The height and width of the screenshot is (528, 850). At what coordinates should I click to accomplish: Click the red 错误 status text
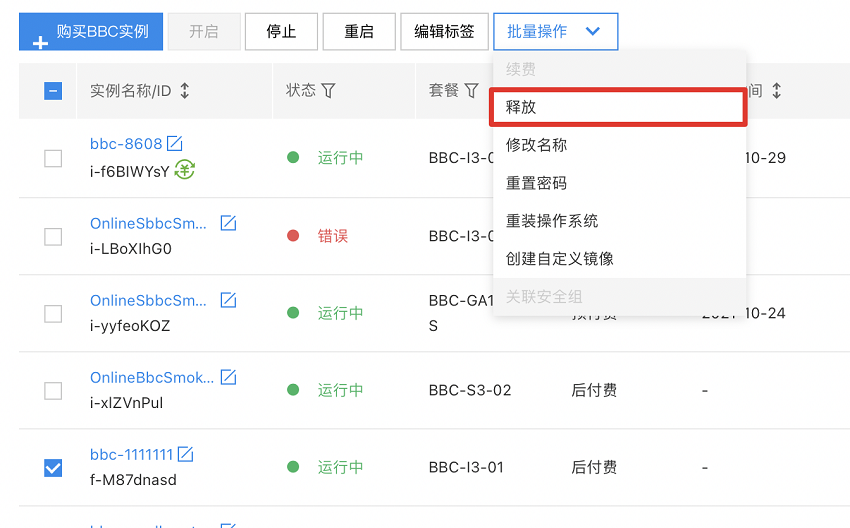[333, 236]
